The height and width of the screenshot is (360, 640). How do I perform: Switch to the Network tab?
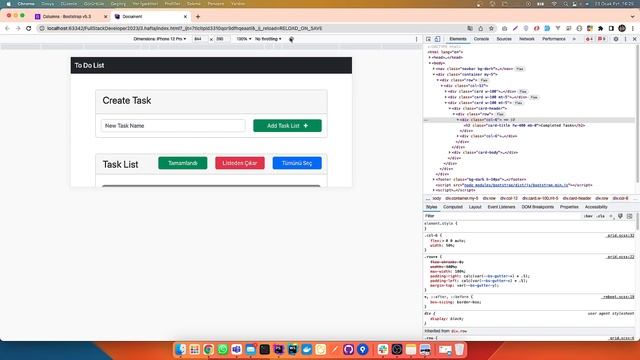(527, 39)
